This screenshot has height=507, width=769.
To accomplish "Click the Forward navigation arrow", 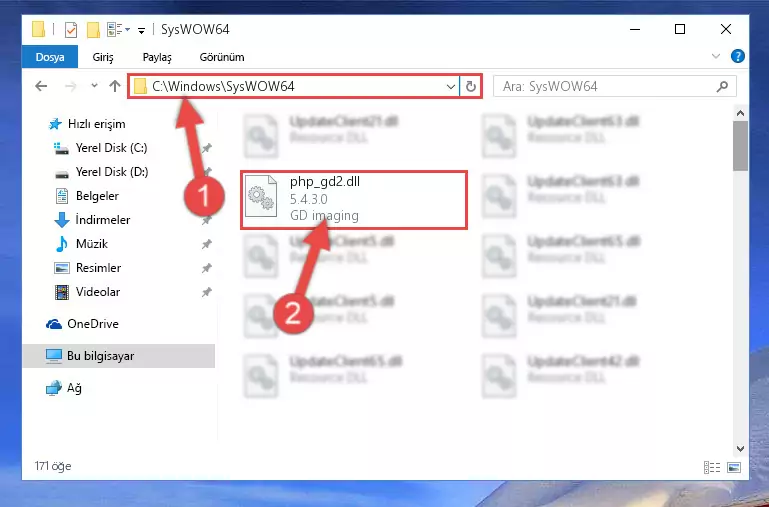I will pos(71,86).
